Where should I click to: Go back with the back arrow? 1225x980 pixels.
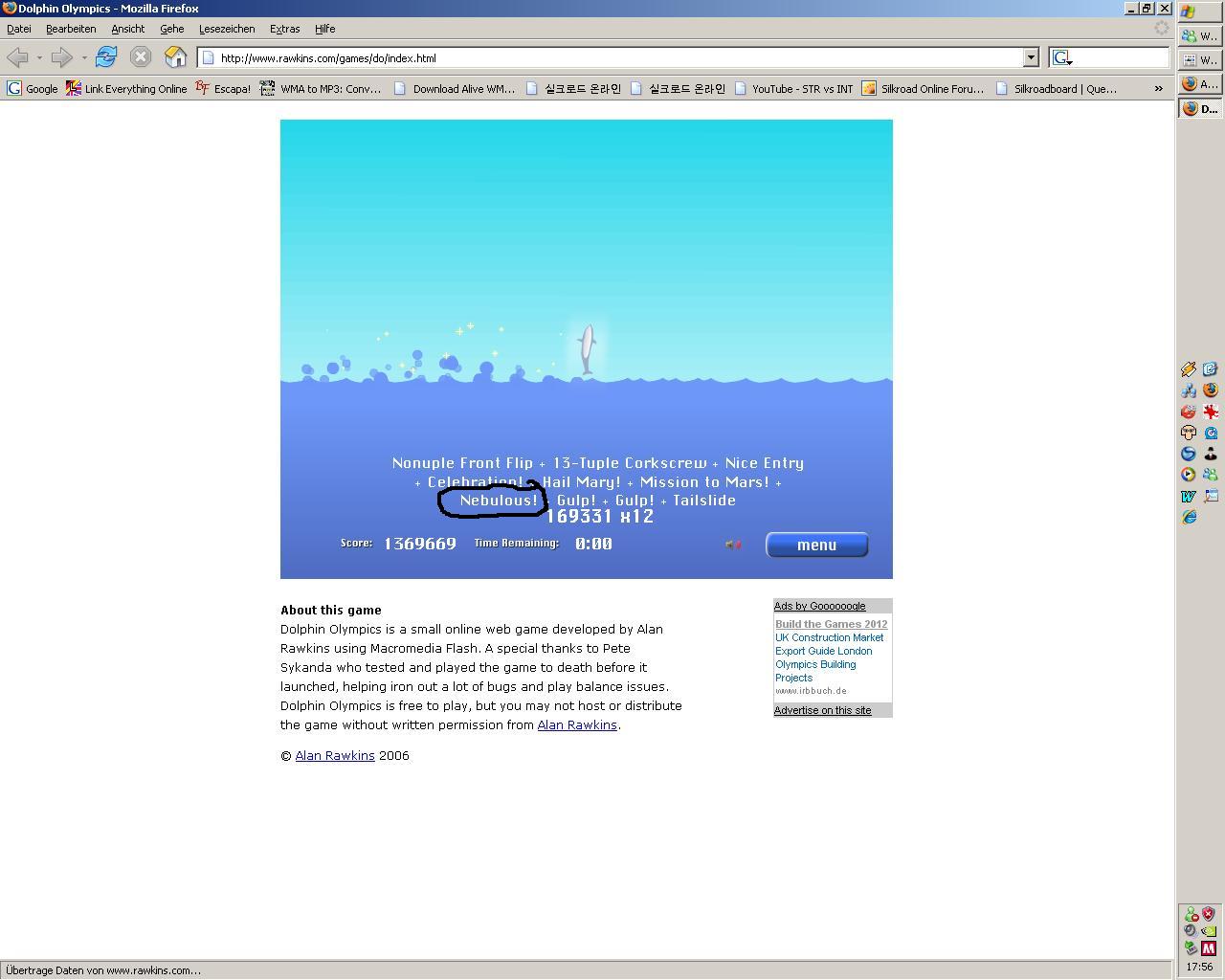[x=17, y=57]
